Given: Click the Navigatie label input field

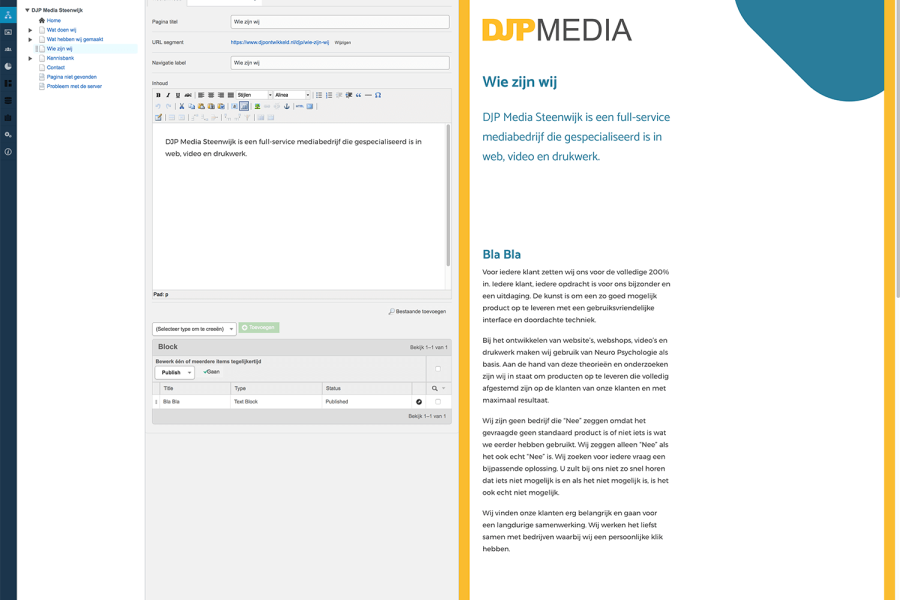Looking at the screenshot, I should click(x=340, y=63).
